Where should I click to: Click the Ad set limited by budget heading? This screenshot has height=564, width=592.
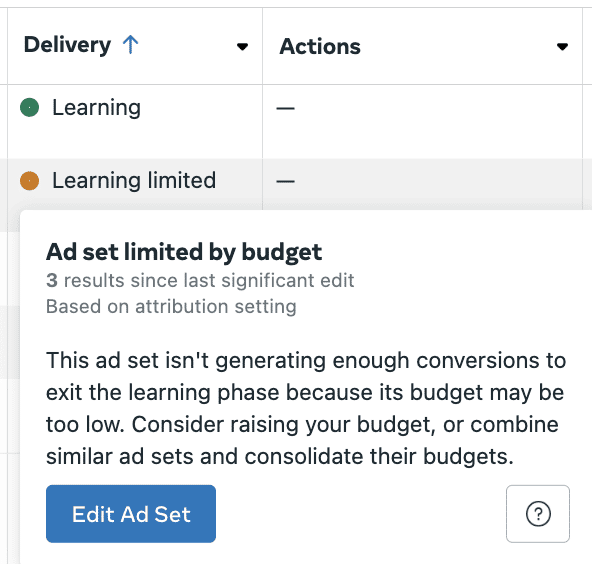[184, 252]
